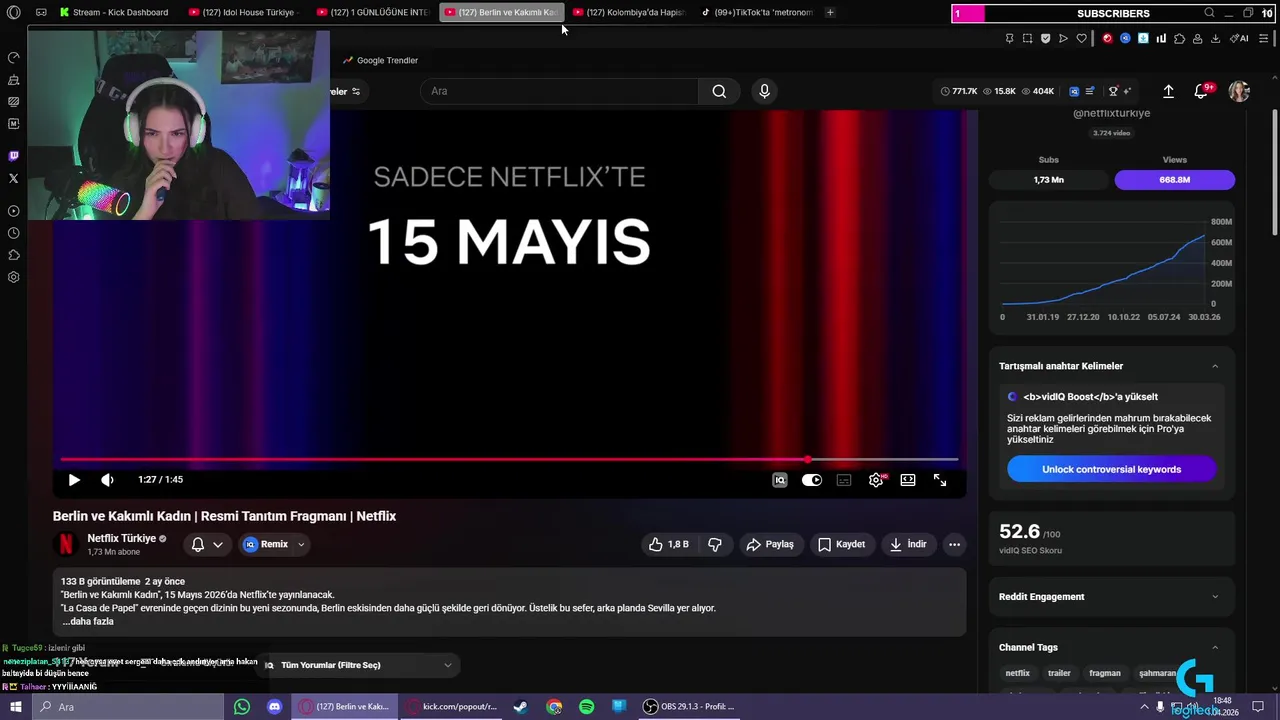Viewport: 1280px width, 720px height.
Task: Open Opera sidebar history clock icon
Action: coord(13,233)
